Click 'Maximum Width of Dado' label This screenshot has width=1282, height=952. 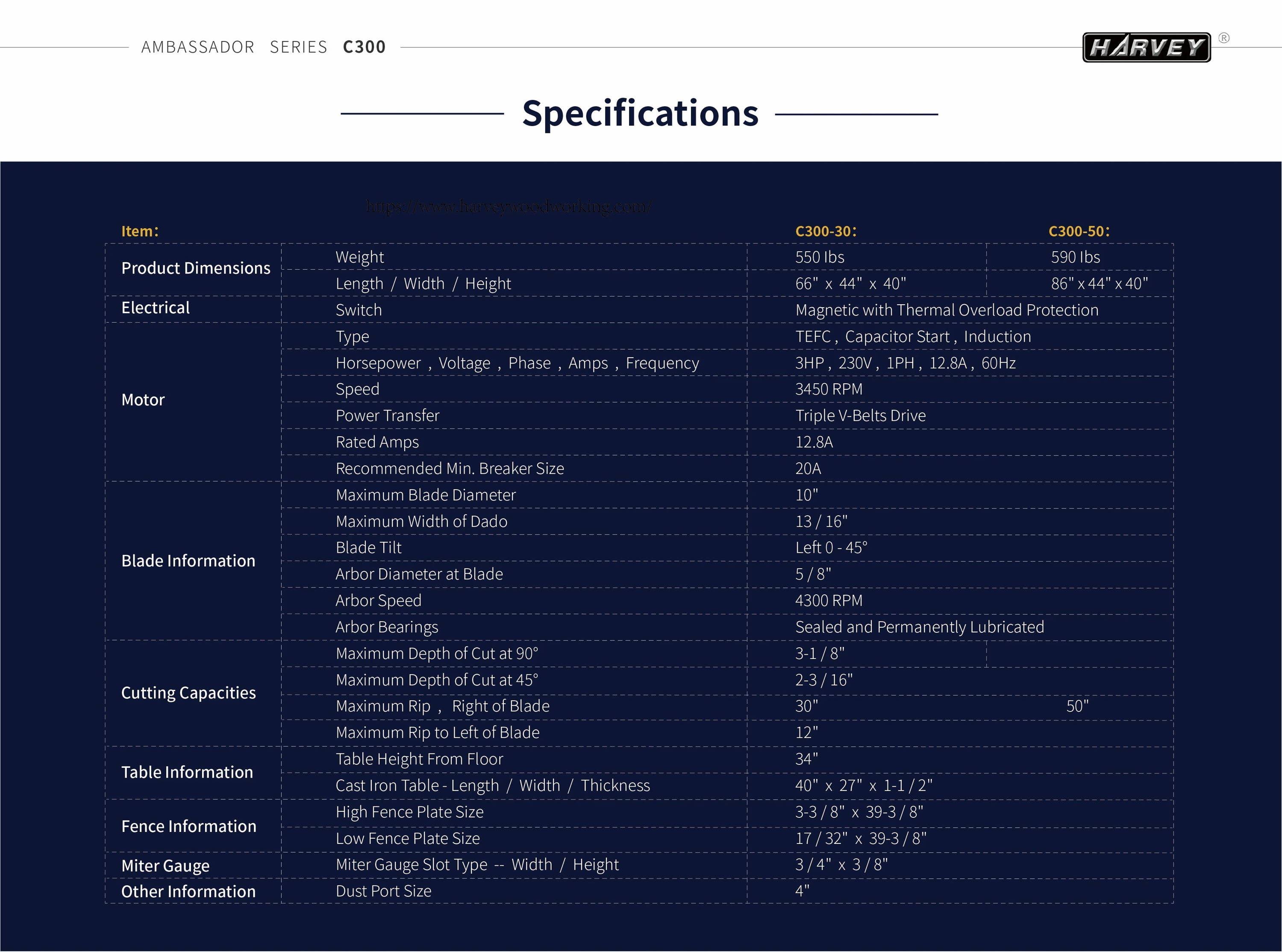point(421,522)
